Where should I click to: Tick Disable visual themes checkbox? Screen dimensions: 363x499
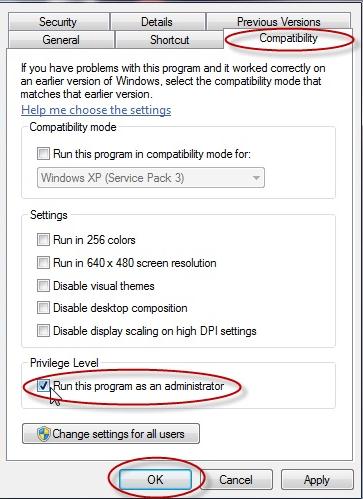[x=43, y=285]
